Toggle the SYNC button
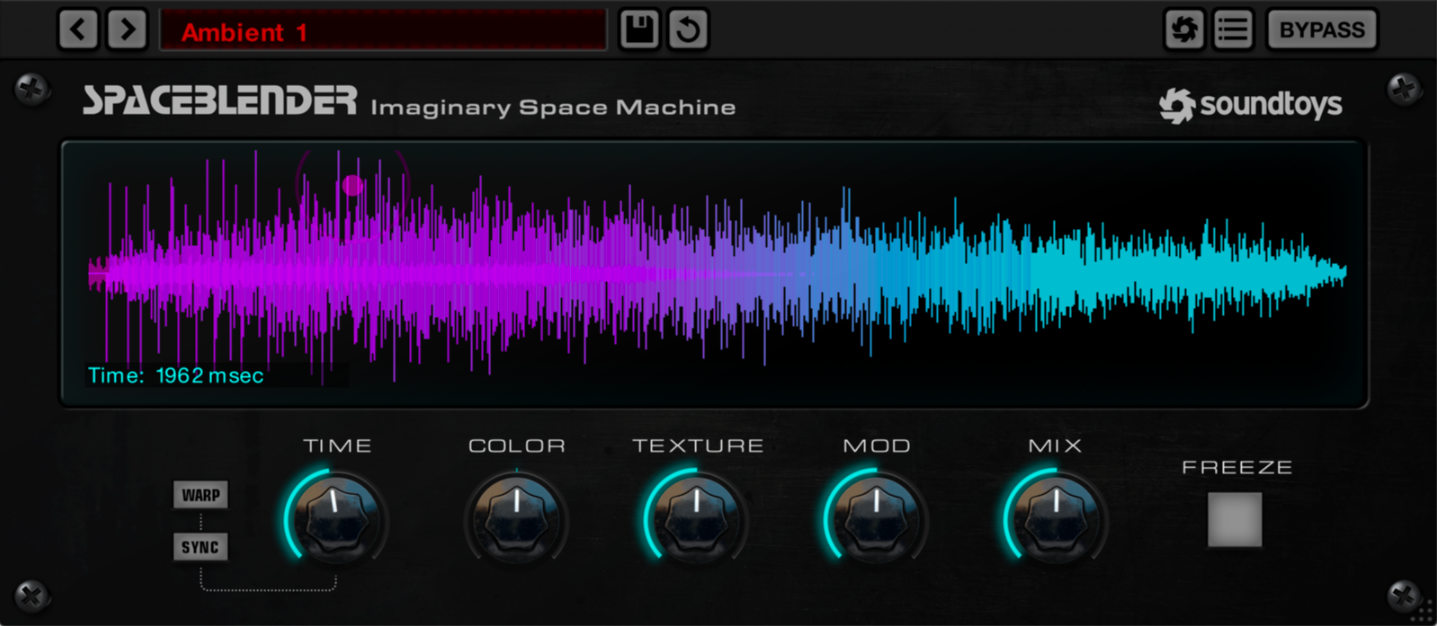The width and height of the screenshot is (1437, 626). pyautogui.click(x=200, y=548)
